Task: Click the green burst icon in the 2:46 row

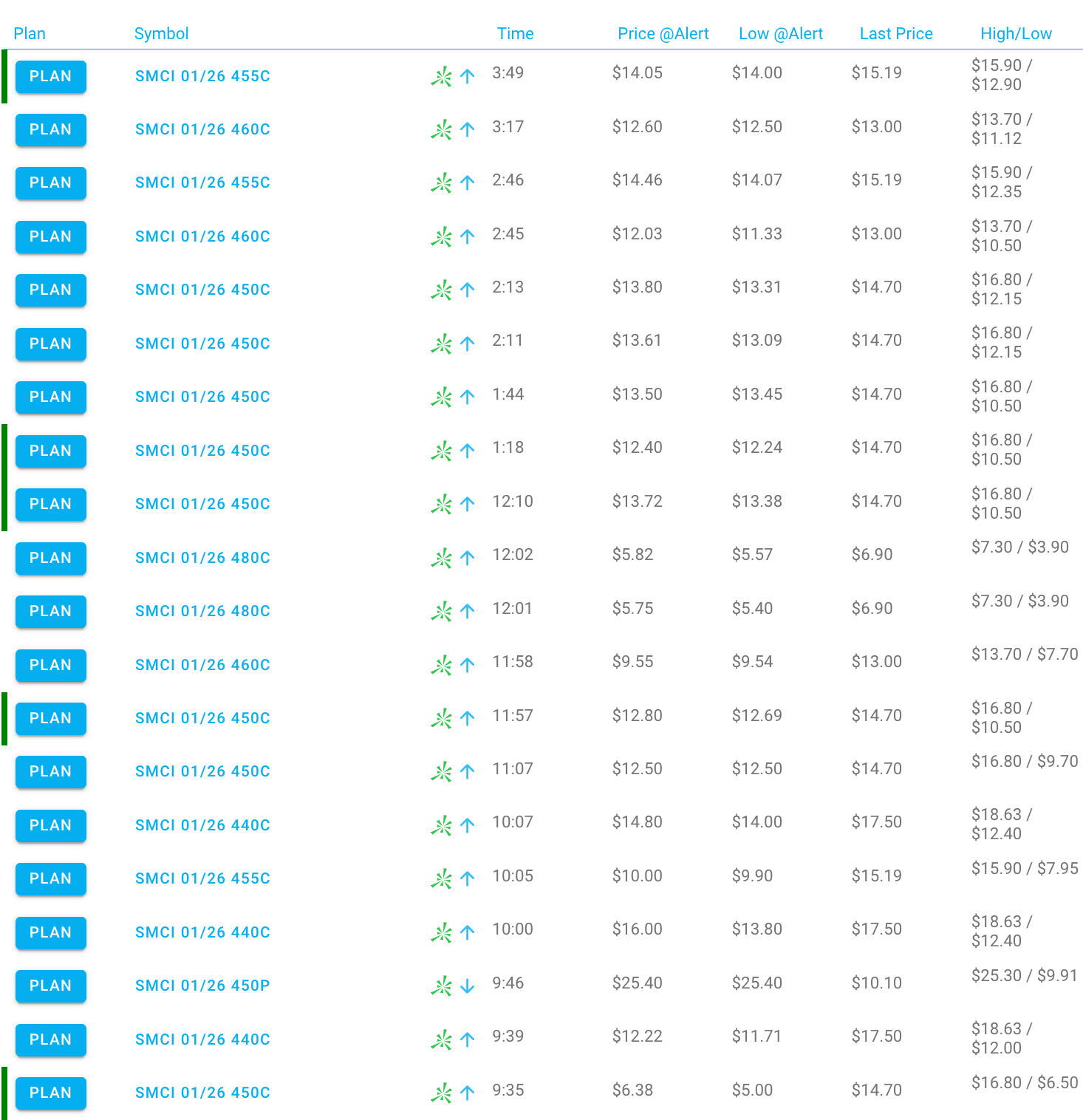Action: pyautogui.click(x=442, y=183)
